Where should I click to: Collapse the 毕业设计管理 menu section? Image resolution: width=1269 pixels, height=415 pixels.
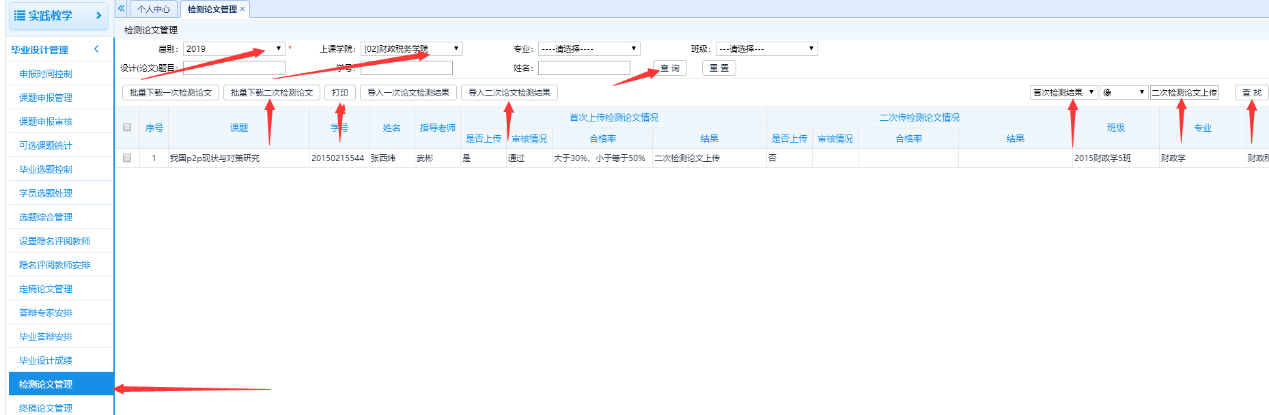(95, 49)
